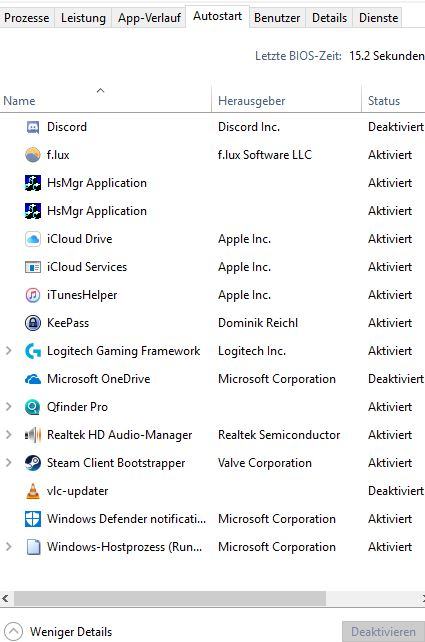The height and width of the screenshot is (642, 425).
Task: Click the horizontal scrollbar thumb
Action: pyautogui.click(x=170, y=599)
